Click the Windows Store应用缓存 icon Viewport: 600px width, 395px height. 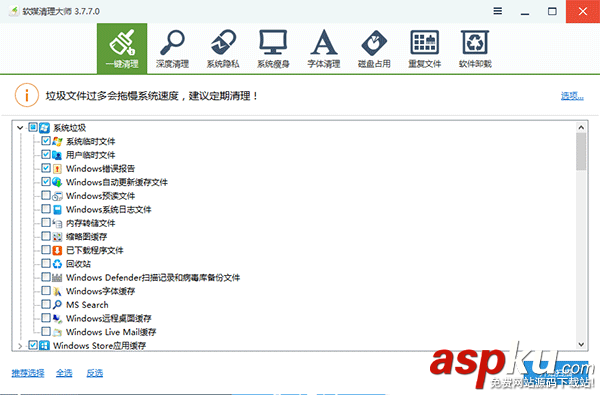tap(44, 346)
